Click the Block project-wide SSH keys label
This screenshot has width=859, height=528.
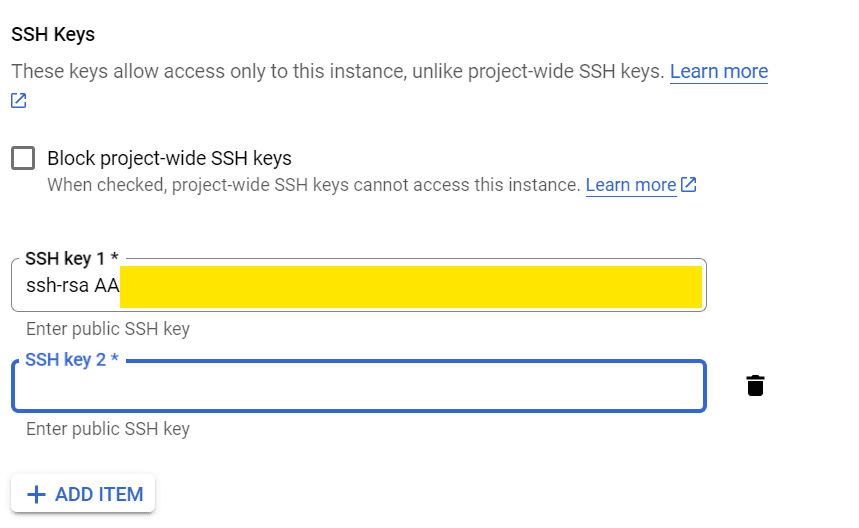point(169,158)
